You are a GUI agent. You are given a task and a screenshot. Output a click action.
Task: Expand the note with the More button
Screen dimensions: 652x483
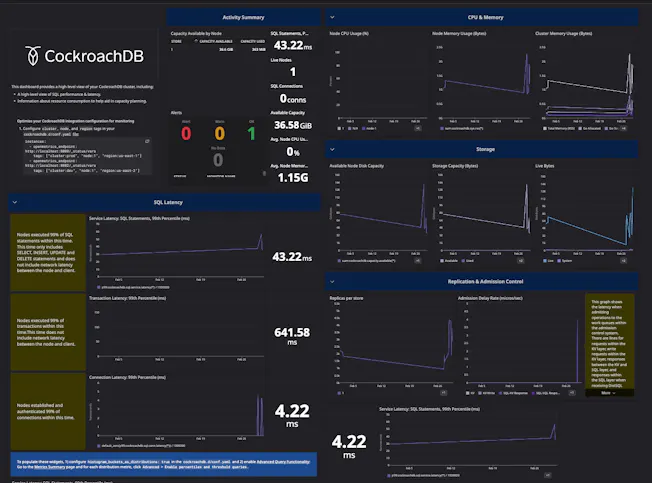pyautogui.click(x=608, y=393)
